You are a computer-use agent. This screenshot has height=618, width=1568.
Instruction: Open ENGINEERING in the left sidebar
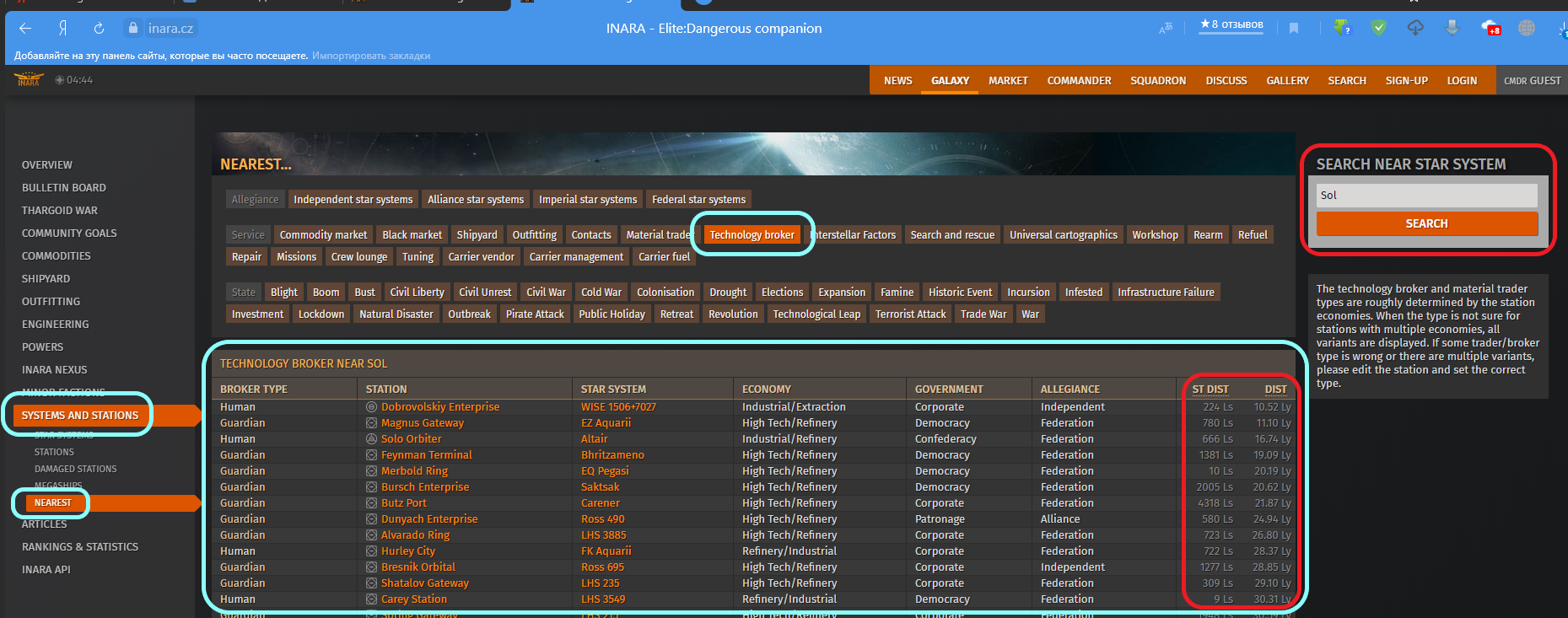pos(56,325)
